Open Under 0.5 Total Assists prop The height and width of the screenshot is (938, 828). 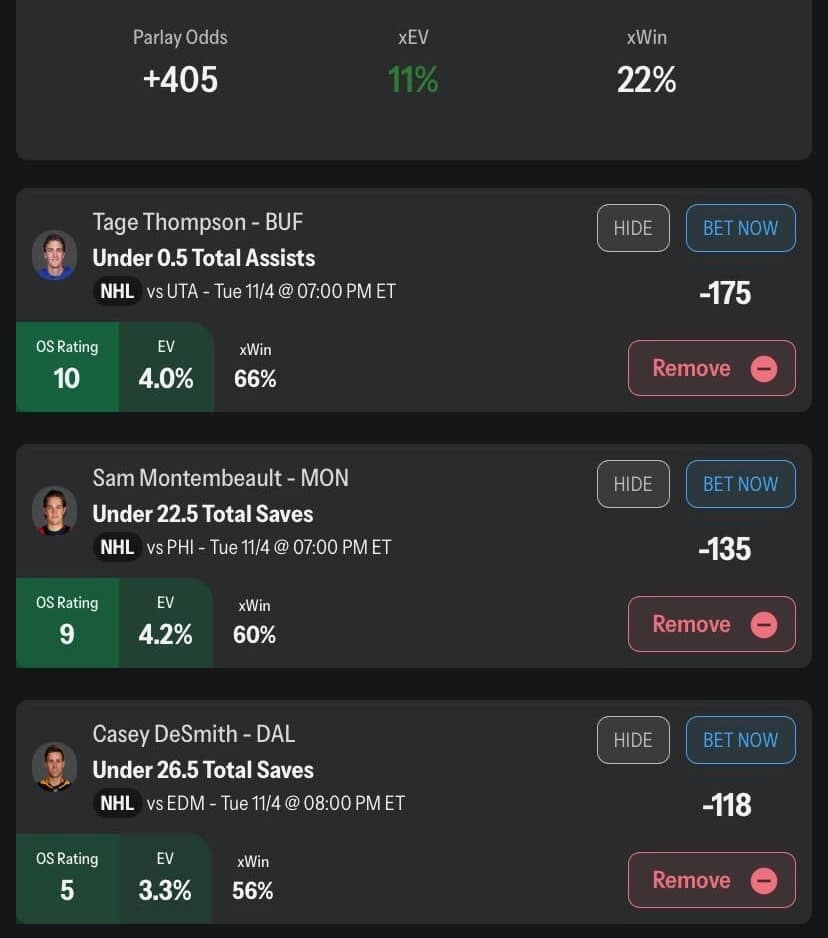point(204,258)
